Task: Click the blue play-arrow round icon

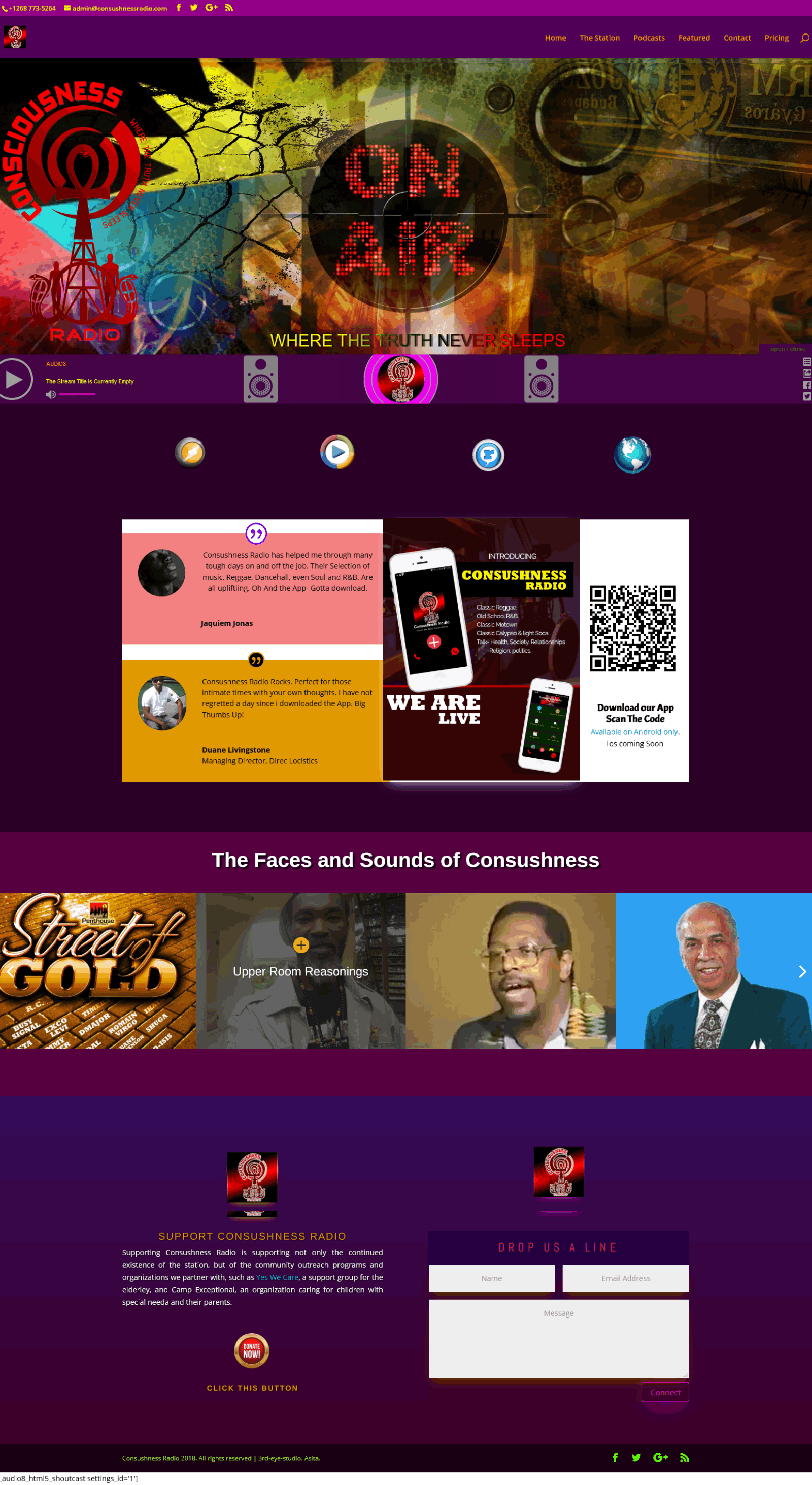Action: (x=337, y=452)
